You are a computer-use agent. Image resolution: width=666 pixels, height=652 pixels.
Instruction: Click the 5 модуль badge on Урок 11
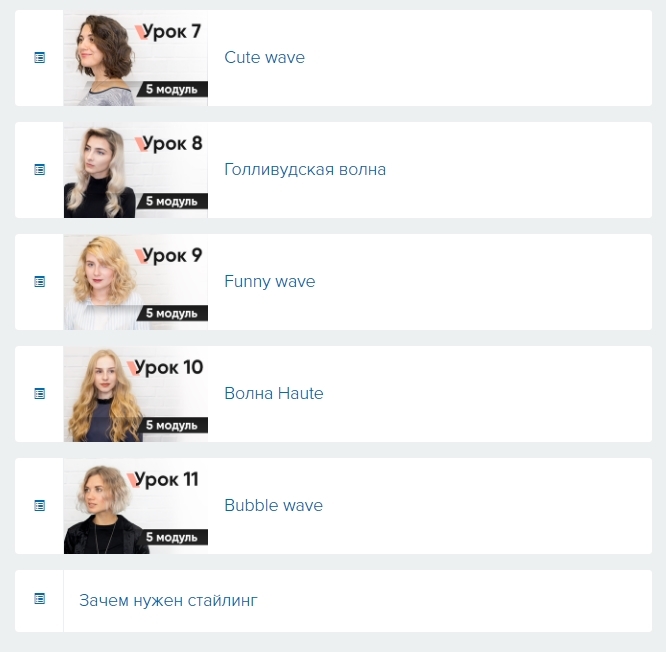[x=172, y=537]
